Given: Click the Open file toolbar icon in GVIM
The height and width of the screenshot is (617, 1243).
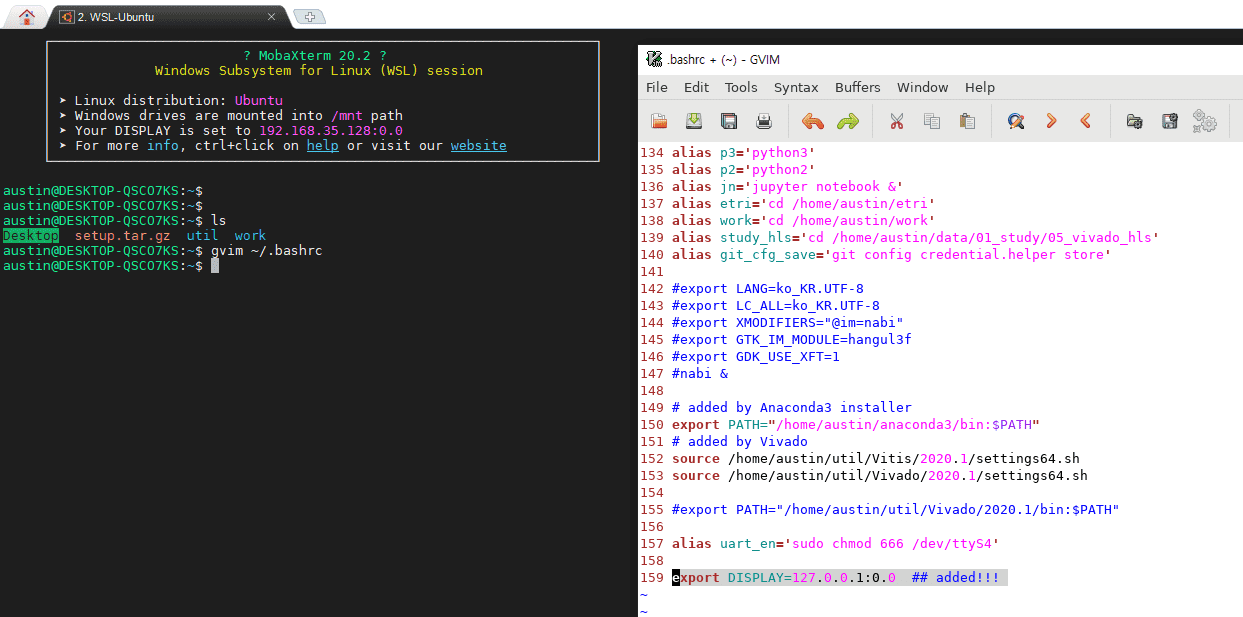Looking at the screenshot, I should pyautogui.click(x=659, y=121).
